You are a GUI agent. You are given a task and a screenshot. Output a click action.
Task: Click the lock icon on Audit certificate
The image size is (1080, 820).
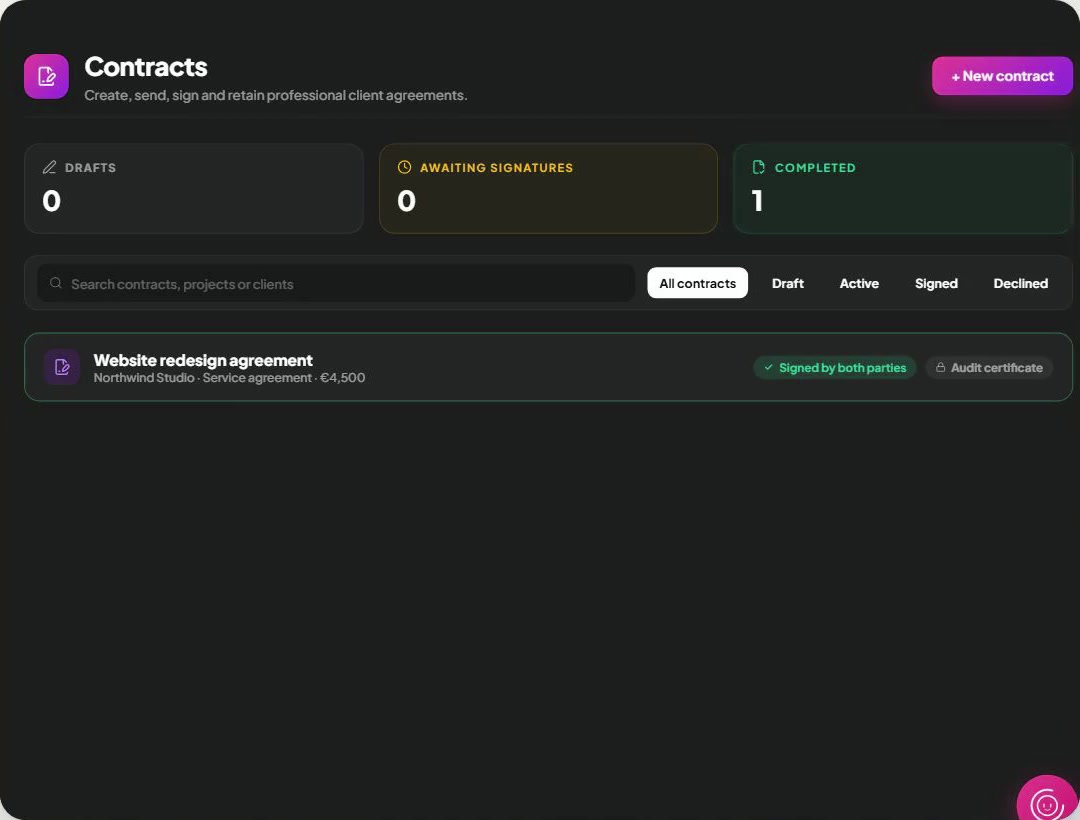940,368
